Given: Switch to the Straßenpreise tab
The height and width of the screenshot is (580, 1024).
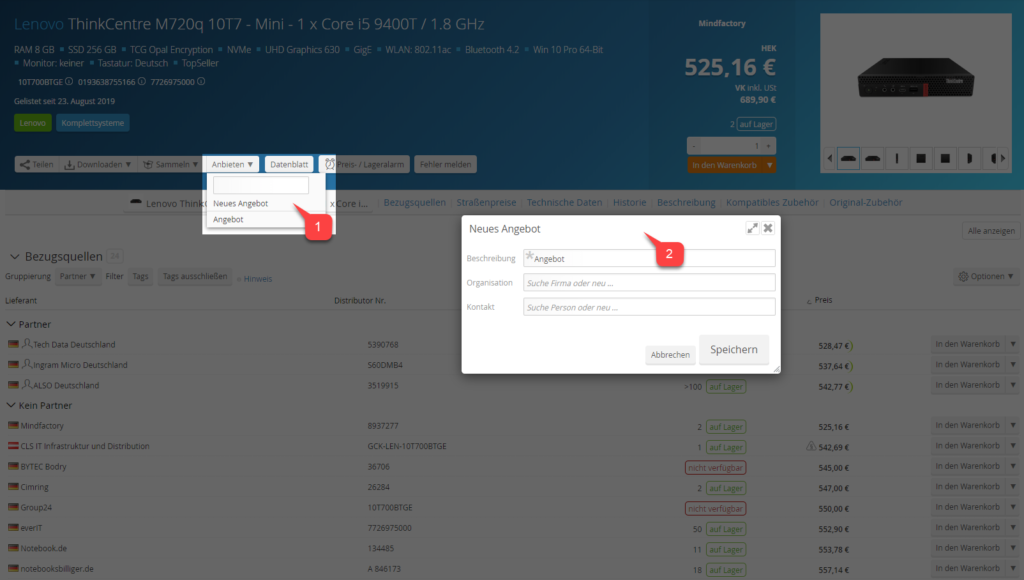Looking at the screenshot, I should click(486, 202).
